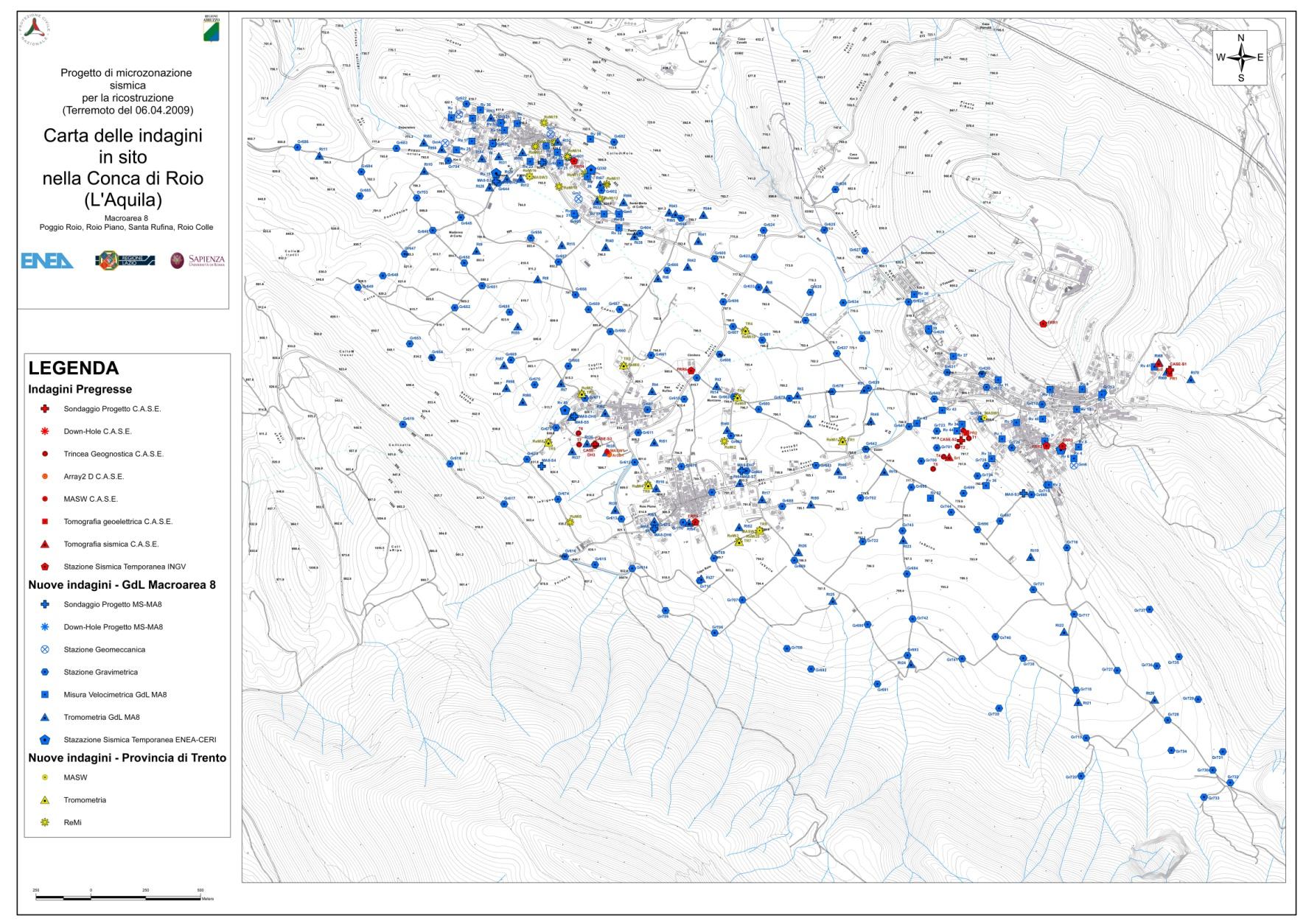The height and width of the screenshot is (924, 1306).
Task: Click the 'LEGENDA' heading
Action: (x=73, y=368)
